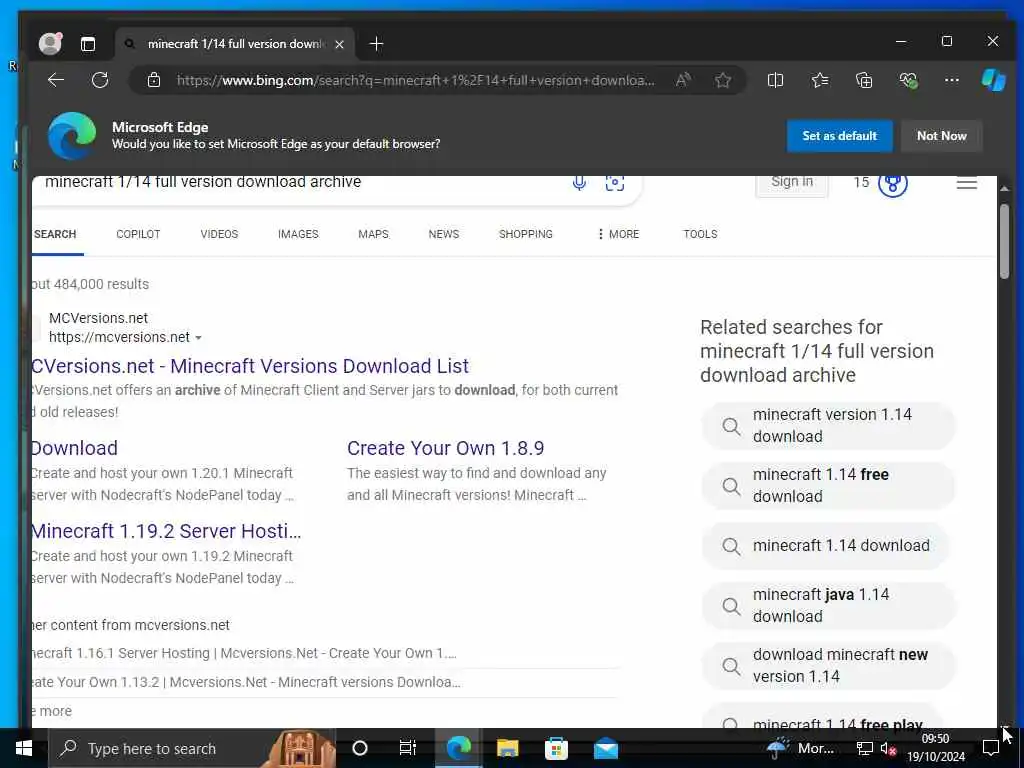Open network icon in system tray
This screenshot has height=768, width=1024.
865,749
